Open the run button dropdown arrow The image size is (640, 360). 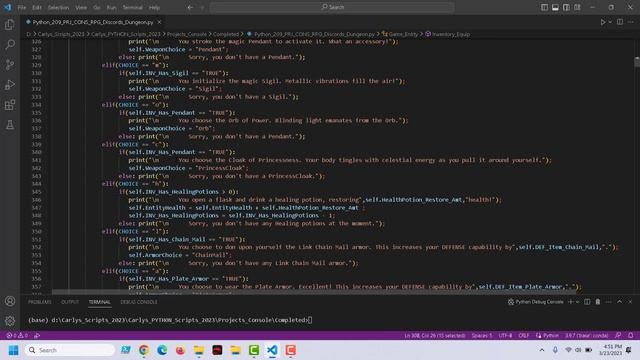[610, 22]
